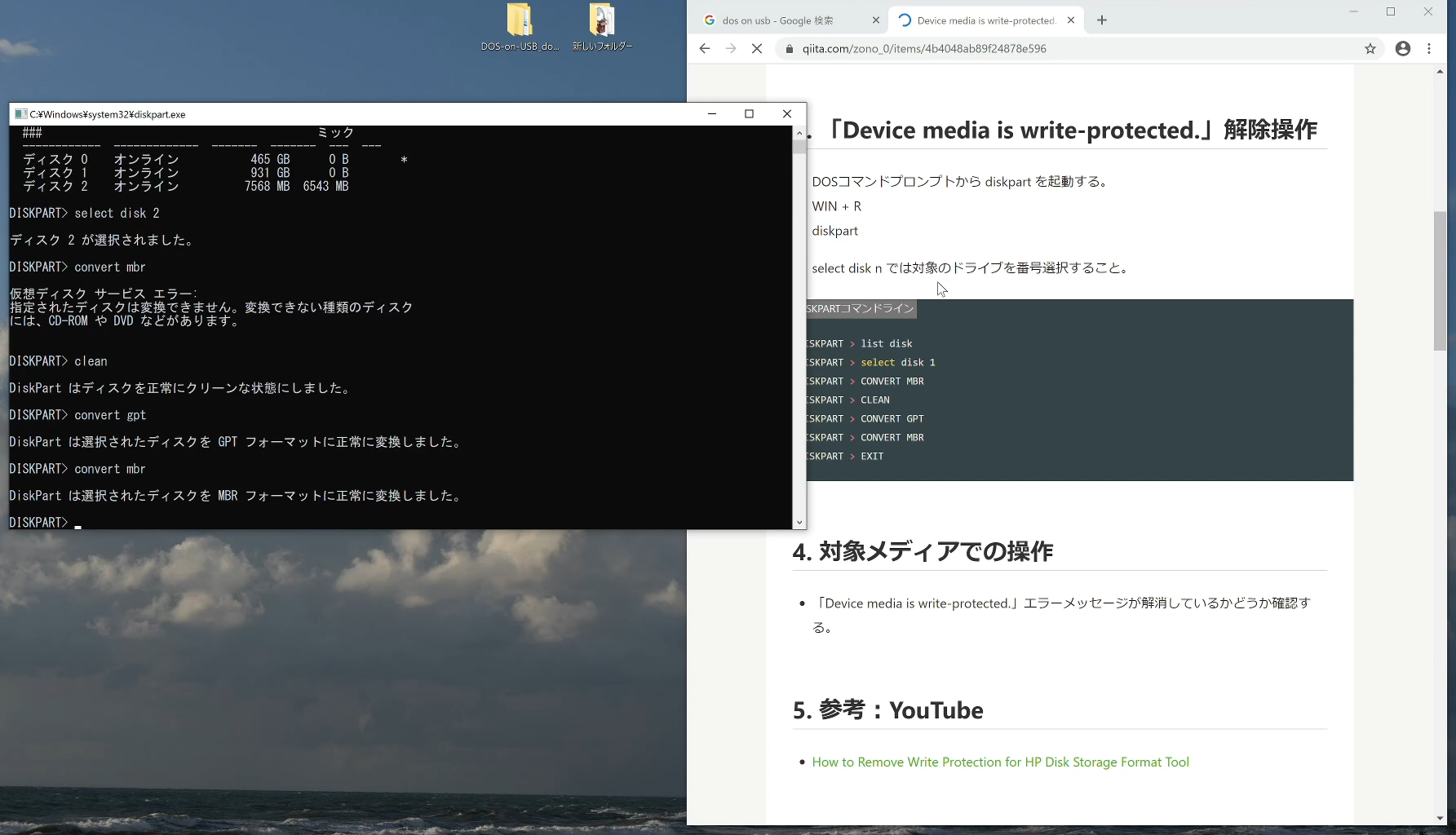
Task: Click the '4. 対象メディアでの操作' heading
Action: (x=923, y=551)
